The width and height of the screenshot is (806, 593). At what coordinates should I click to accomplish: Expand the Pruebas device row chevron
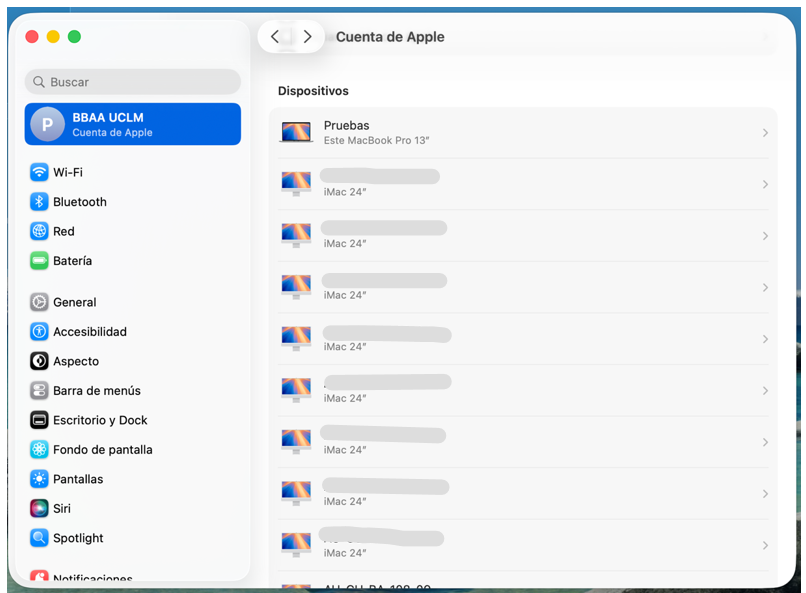point(765,133)
